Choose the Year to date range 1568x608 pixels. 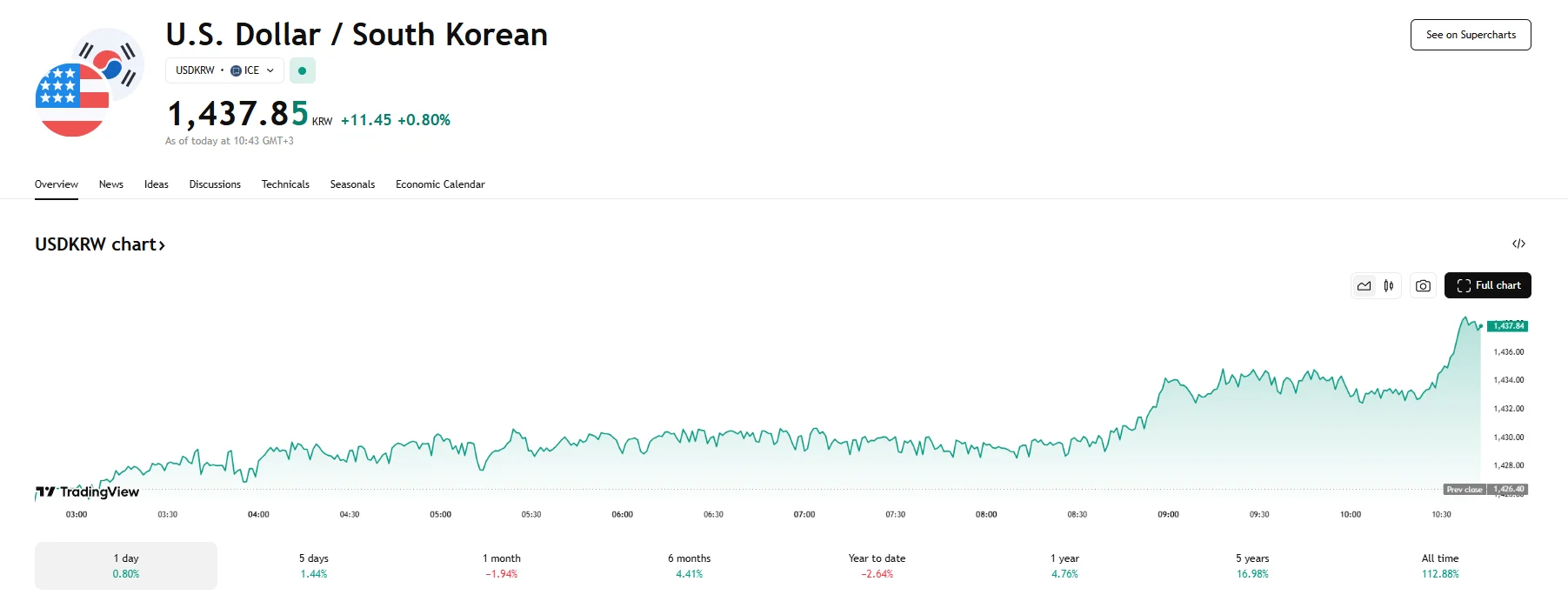pos(877,565)
